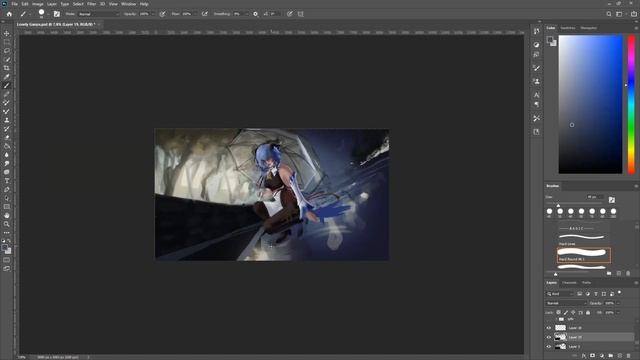
Task: Toggle lock all padlock icon
Action: [588, 313]
